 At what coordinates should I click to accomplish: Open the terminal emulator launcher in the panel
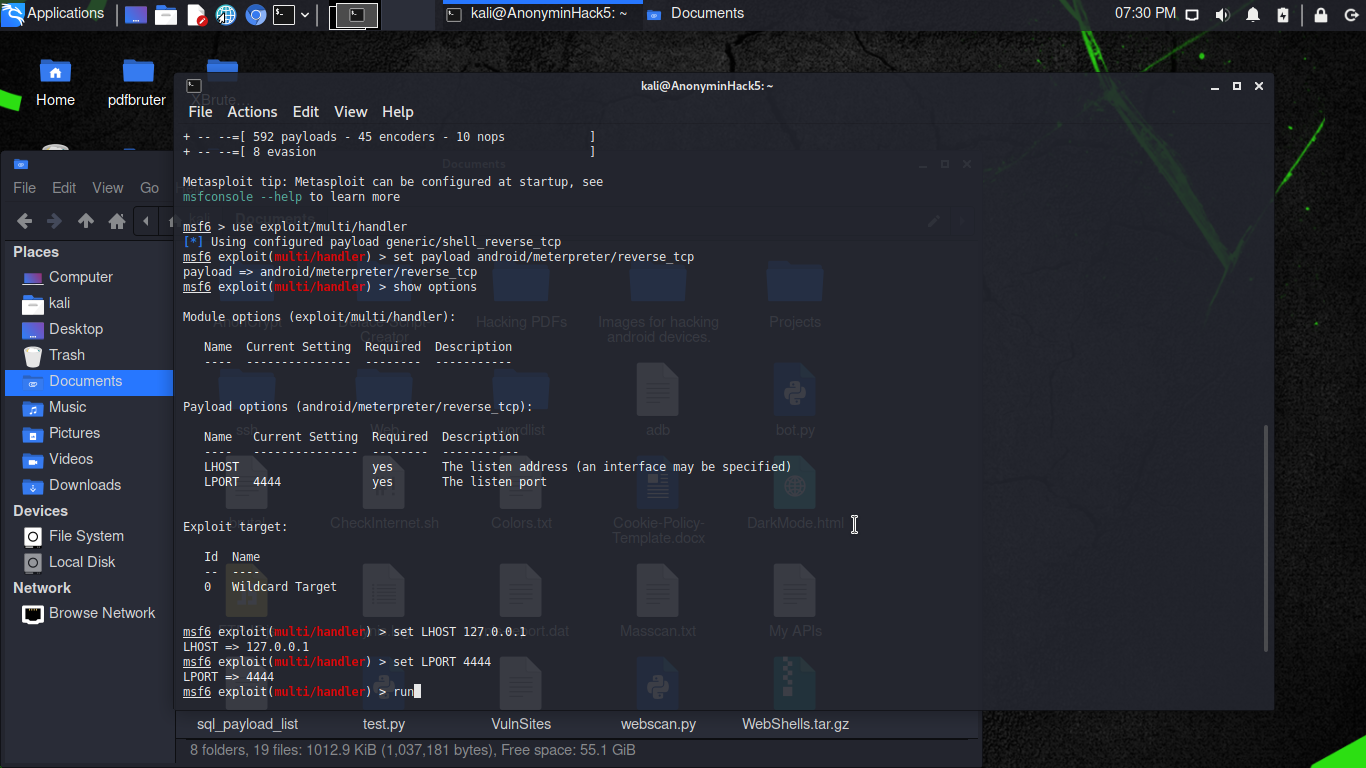pyautogui.click(x=285, y=15)
